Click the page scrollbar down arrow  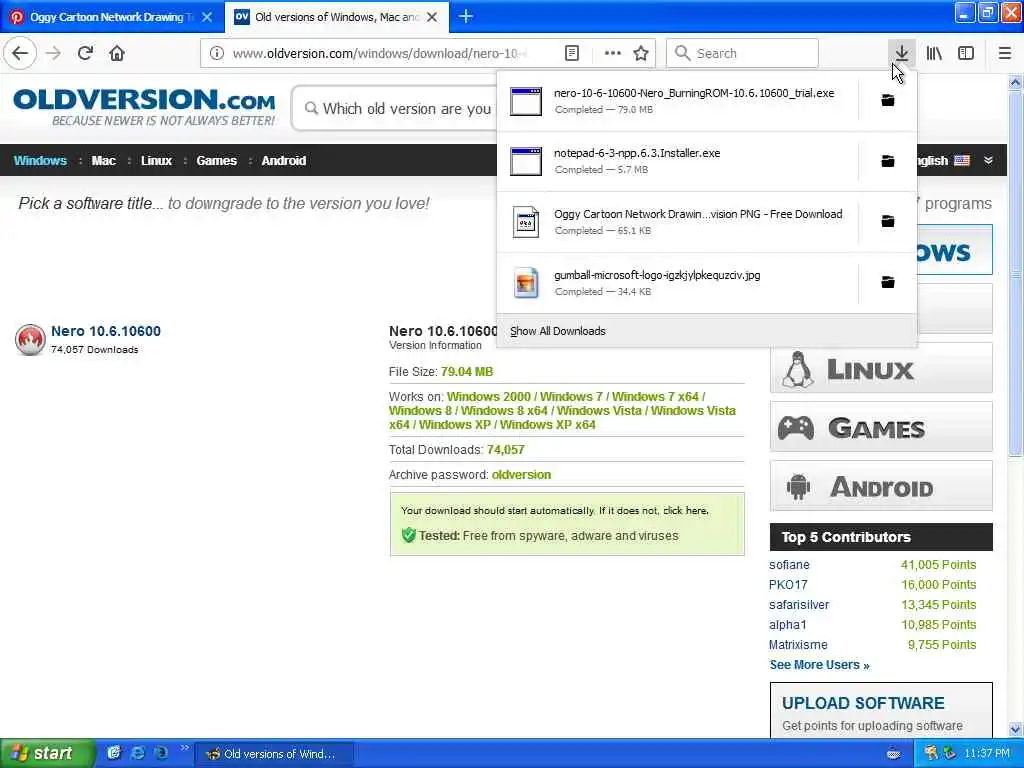[1015, 729]
